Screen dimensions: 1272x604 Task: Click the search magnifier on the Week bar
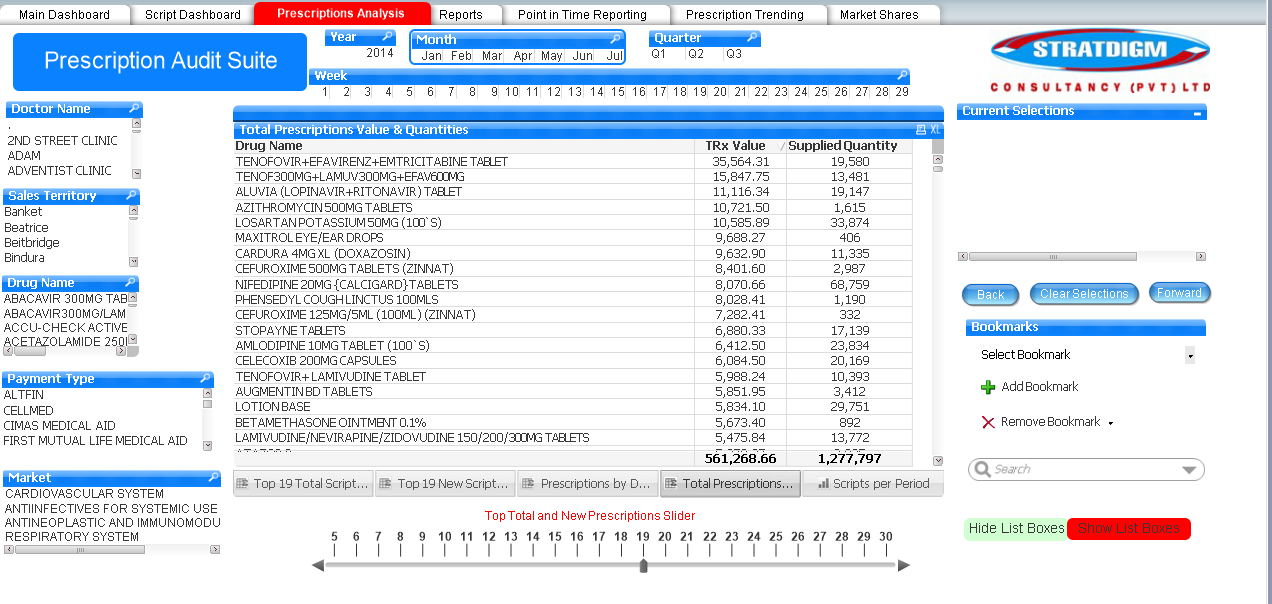point(901,75)
